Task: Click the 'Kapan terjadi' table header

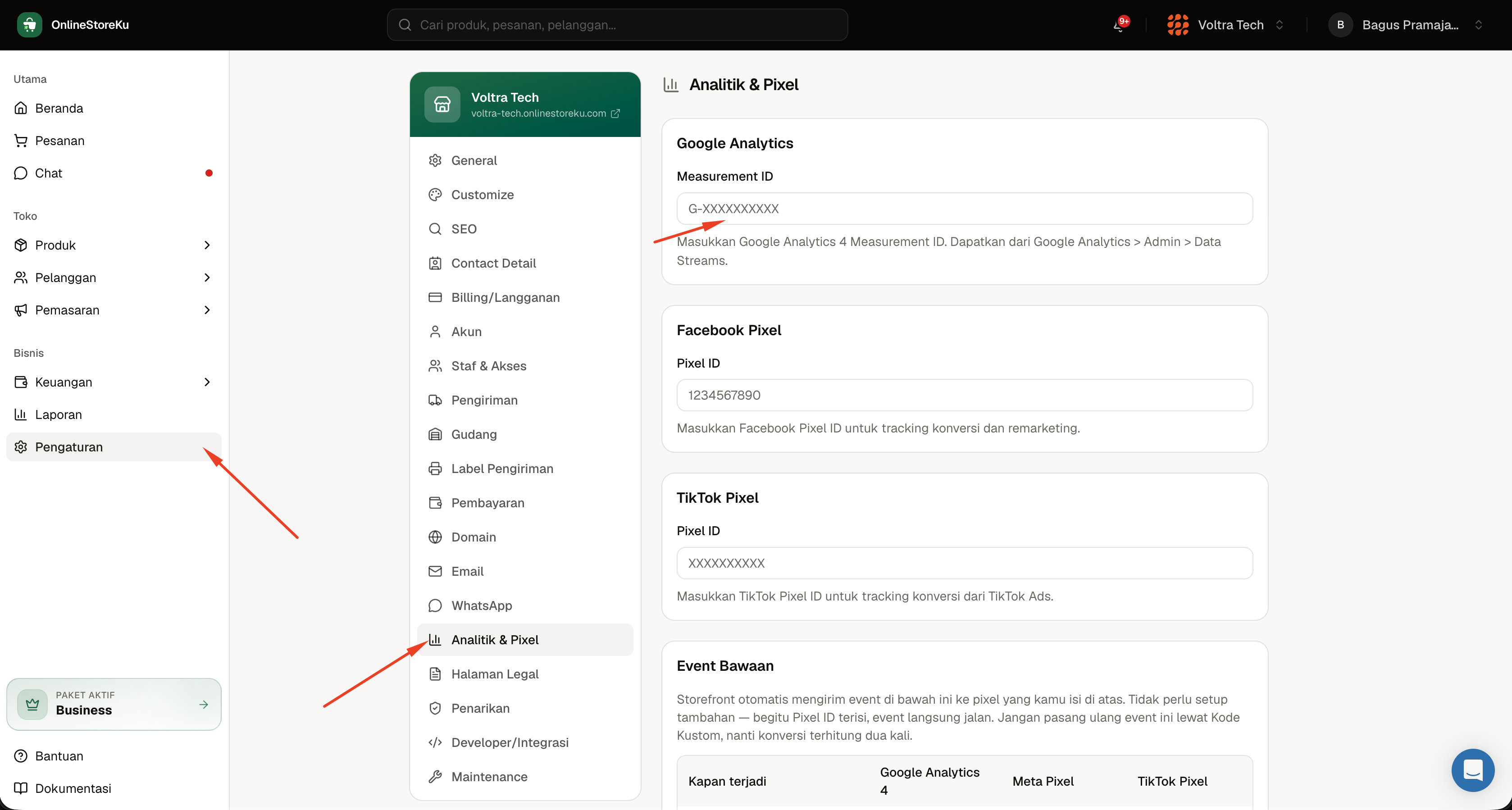Action: pos(727,781)
